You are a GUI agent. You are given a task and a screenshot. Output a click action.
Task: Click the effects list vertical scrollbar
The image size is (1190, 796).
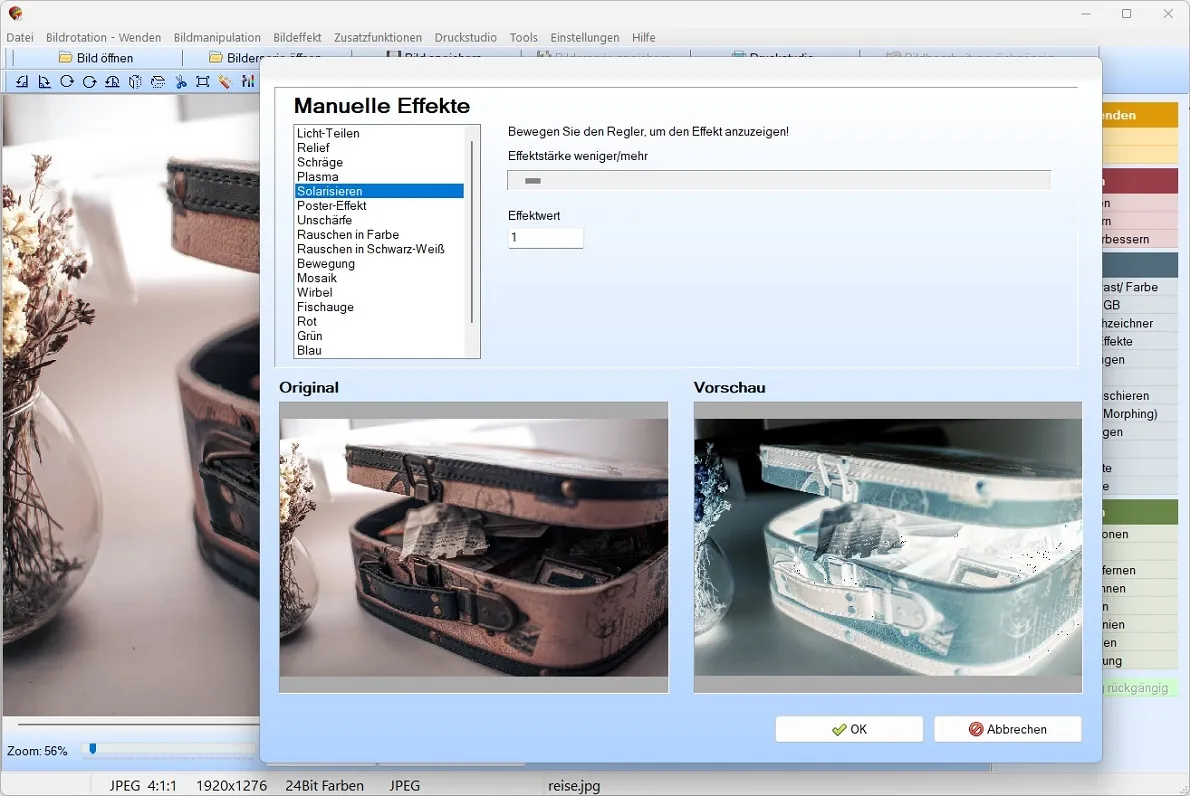[472, 241]
